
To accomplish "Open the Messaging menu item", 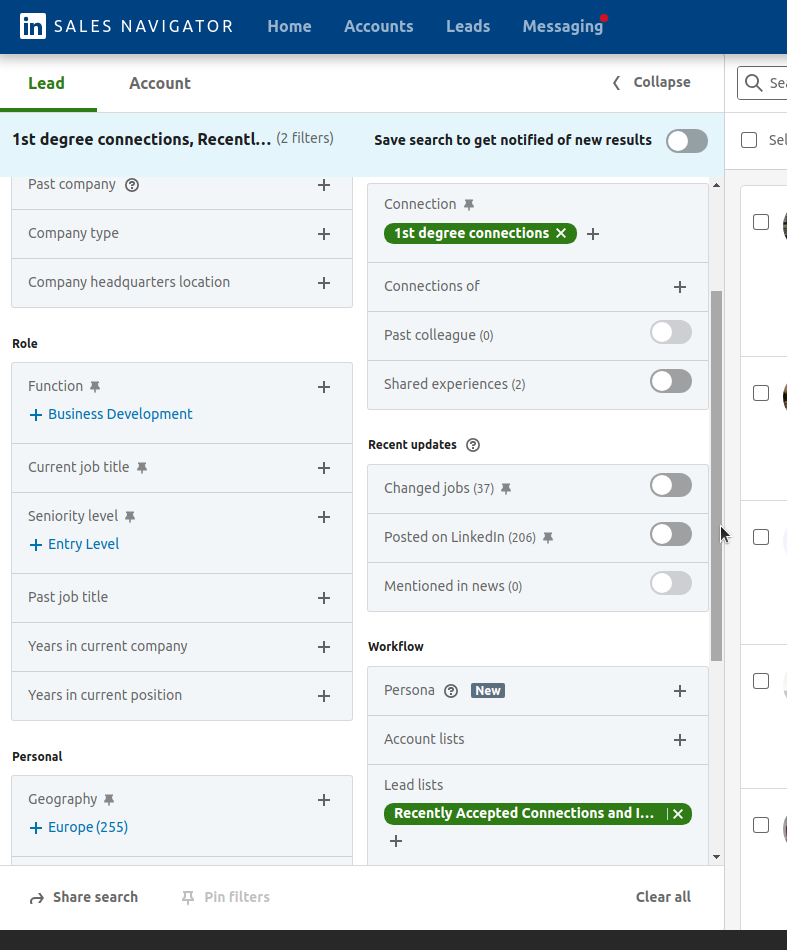I will pyautogui.click(x=562, y=27).
